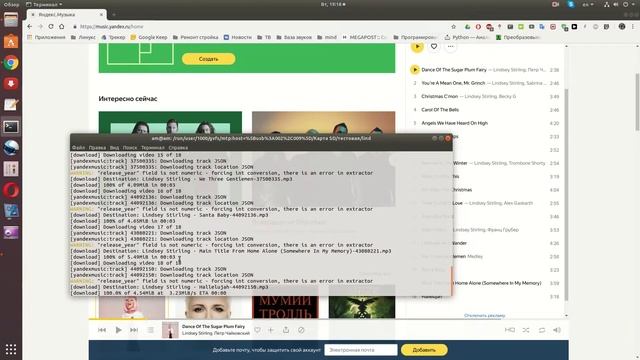
Task: Play the album with yellow play button
Action: pos(417,47)
